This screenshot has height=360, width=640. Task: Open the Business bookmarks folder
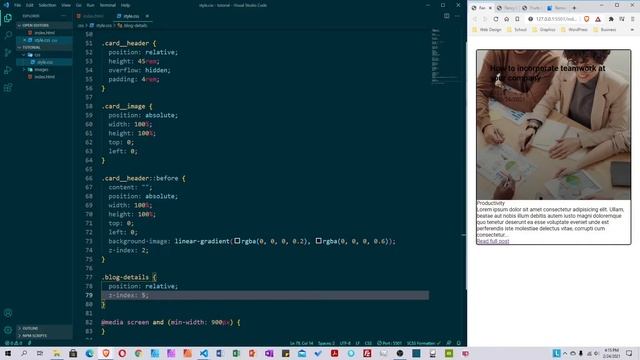[x=605, y=30]
